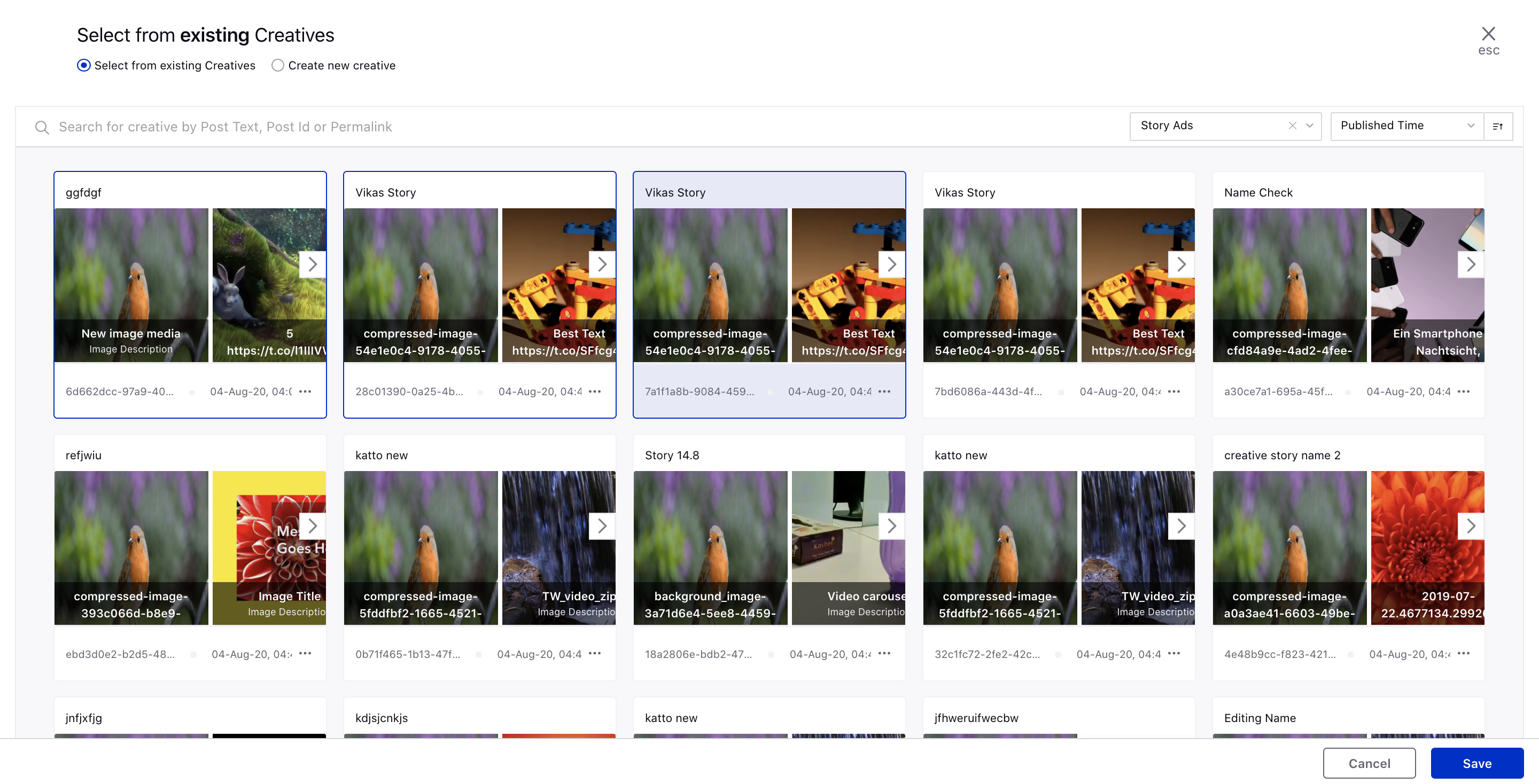The image size is (1539, 784).
Task: Click the ID text 'a30ce7a1-695a-45f...'
Action: pos(1278,391)
